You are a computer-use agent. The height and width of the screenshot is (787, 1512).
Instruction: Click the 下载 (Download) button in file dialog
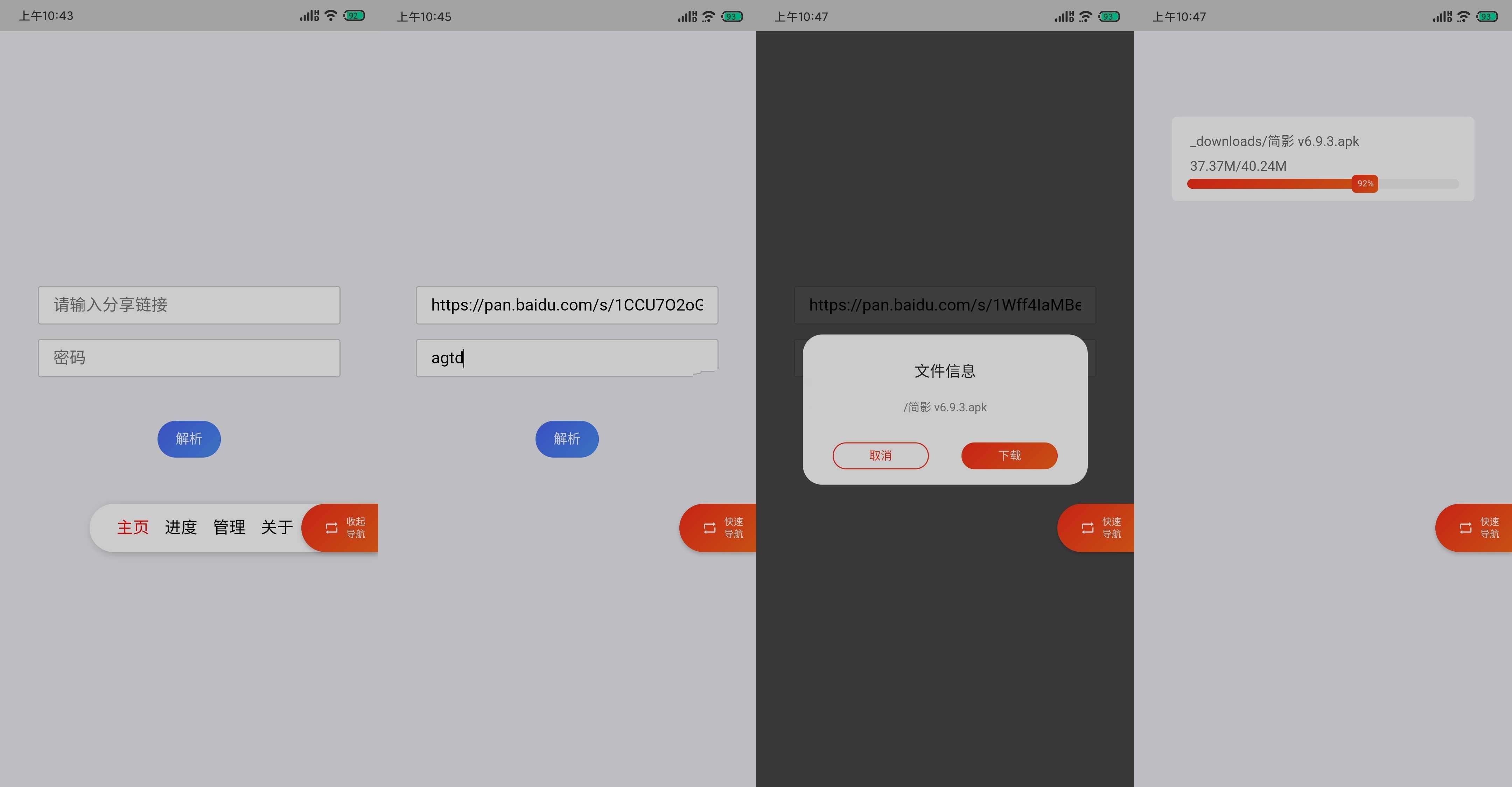tap(1008, 455)
